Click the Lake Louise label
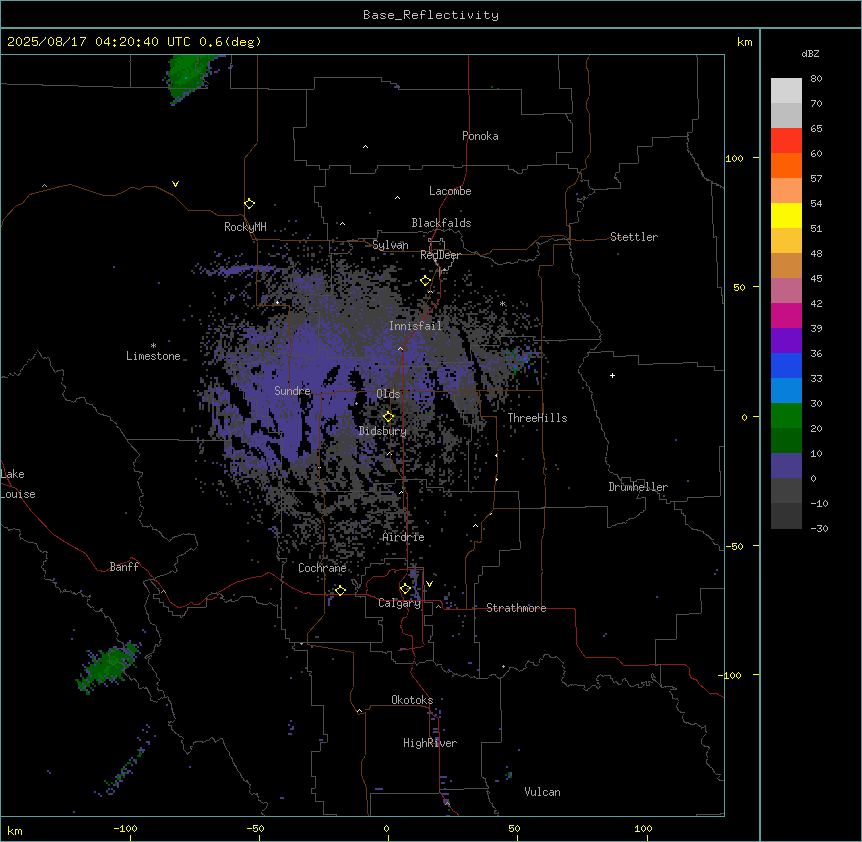 18,484
